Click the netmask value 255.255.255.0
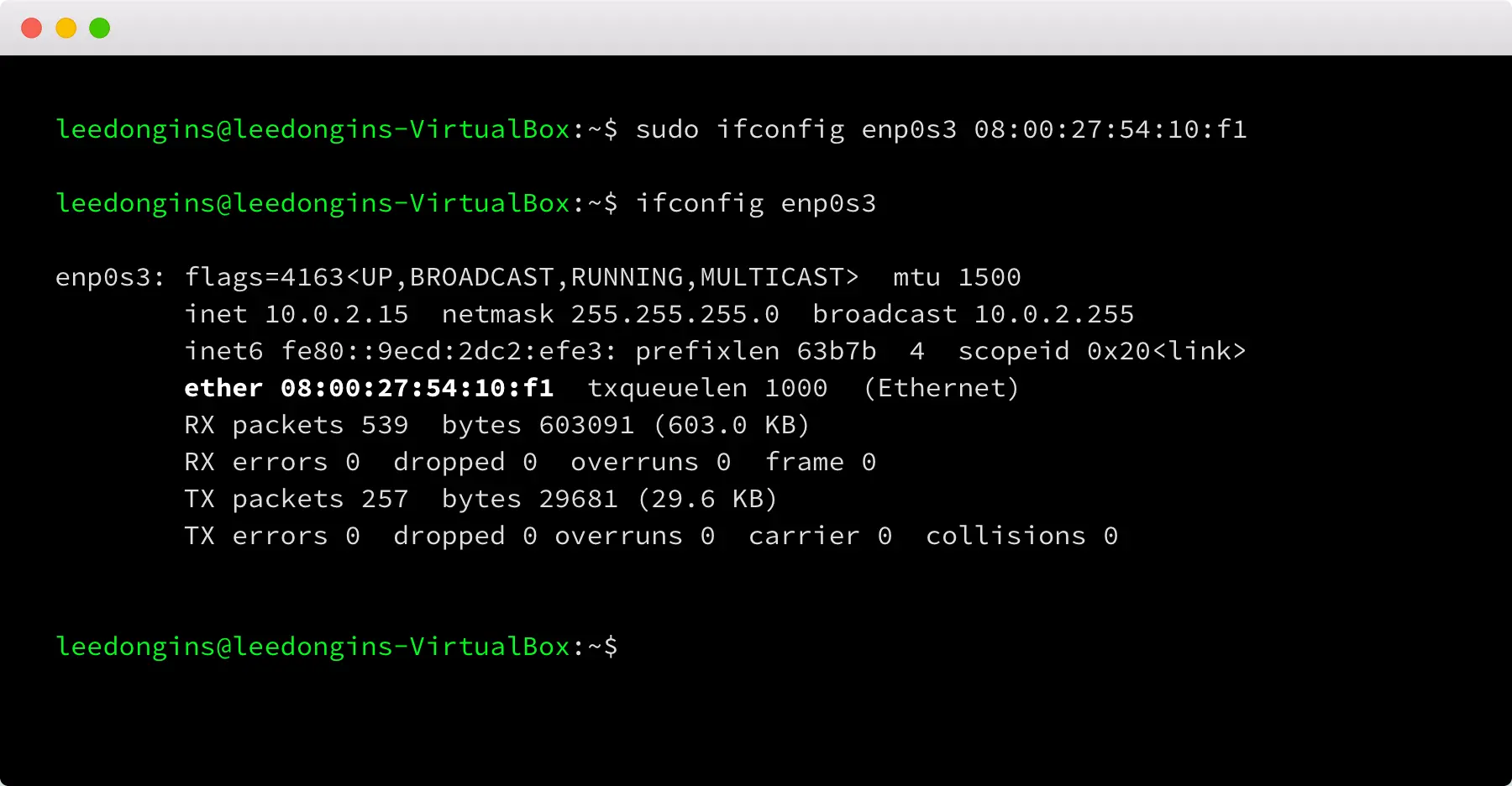 click(674, 314)
